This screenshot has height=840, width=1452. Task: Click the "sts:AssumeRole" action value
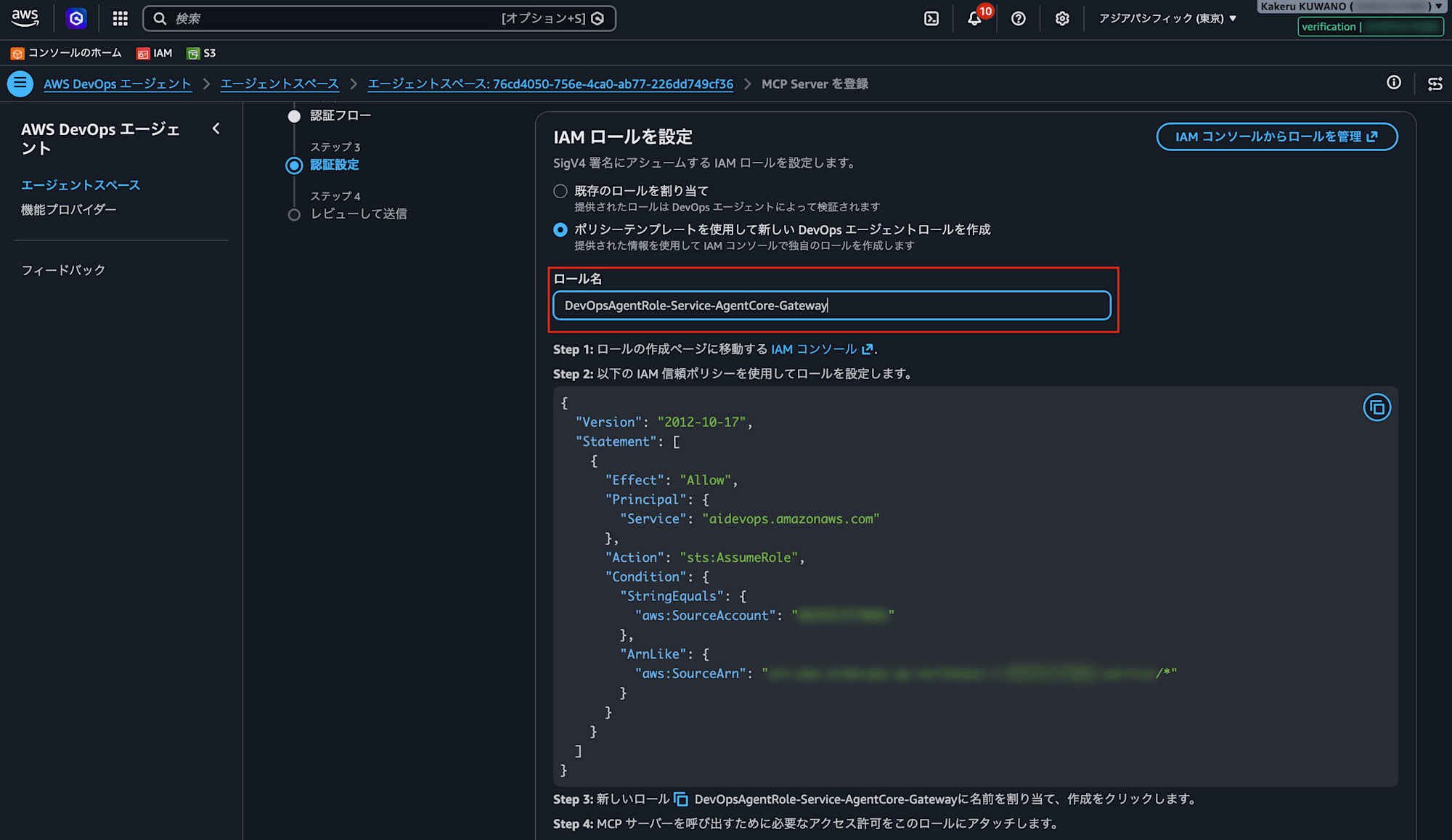[739, 558]
